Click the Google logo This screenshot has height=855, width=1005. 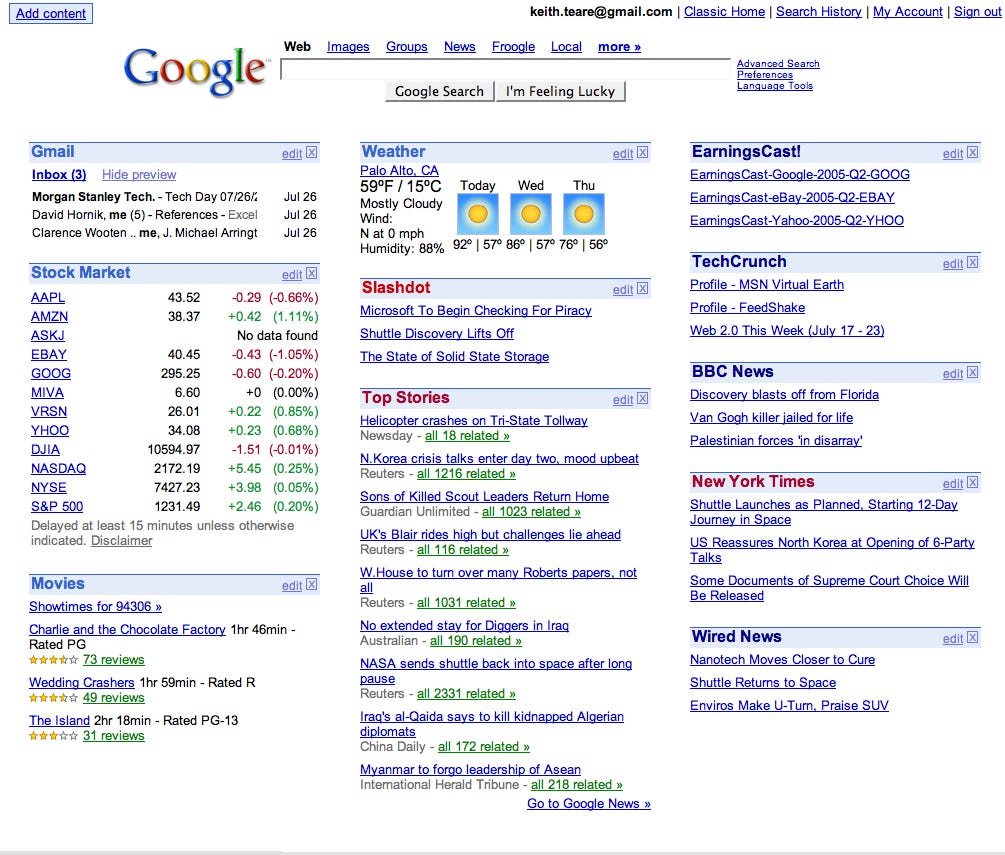tap(195, 71)
